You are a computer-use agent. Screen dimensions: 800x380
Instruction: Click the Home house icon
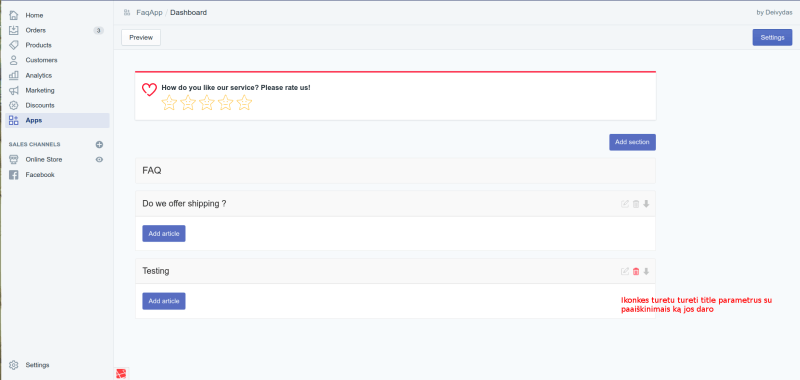pos(14,15)
